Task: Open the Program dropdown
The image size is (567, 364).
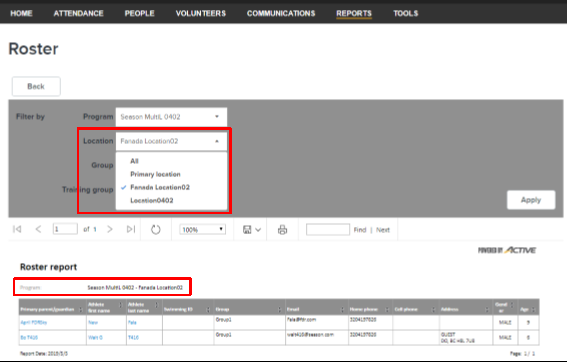Action: [x=171, y=117]
